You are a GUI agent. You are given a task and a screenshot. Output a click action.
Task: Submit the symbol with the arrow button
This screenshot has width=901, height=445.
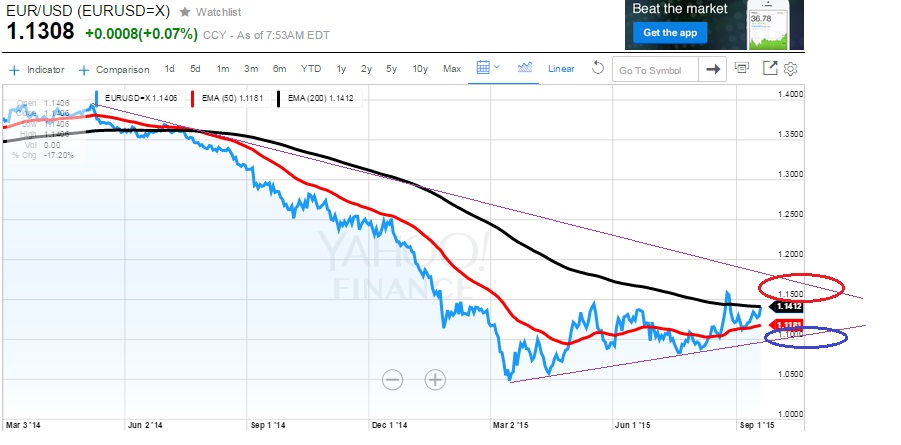click(x=713, y=69)
